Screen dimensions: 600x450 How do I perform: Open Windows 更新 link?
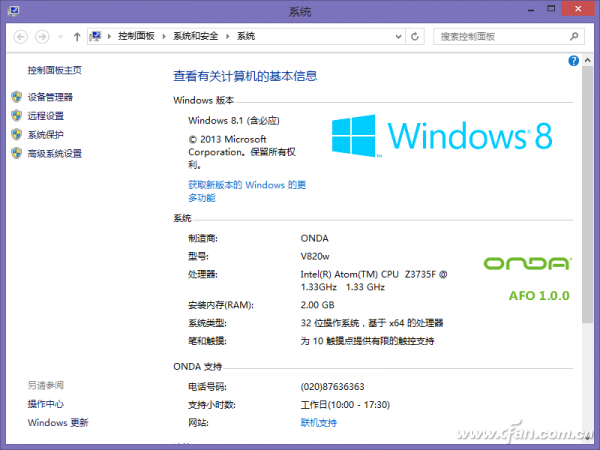click(58, 423)
